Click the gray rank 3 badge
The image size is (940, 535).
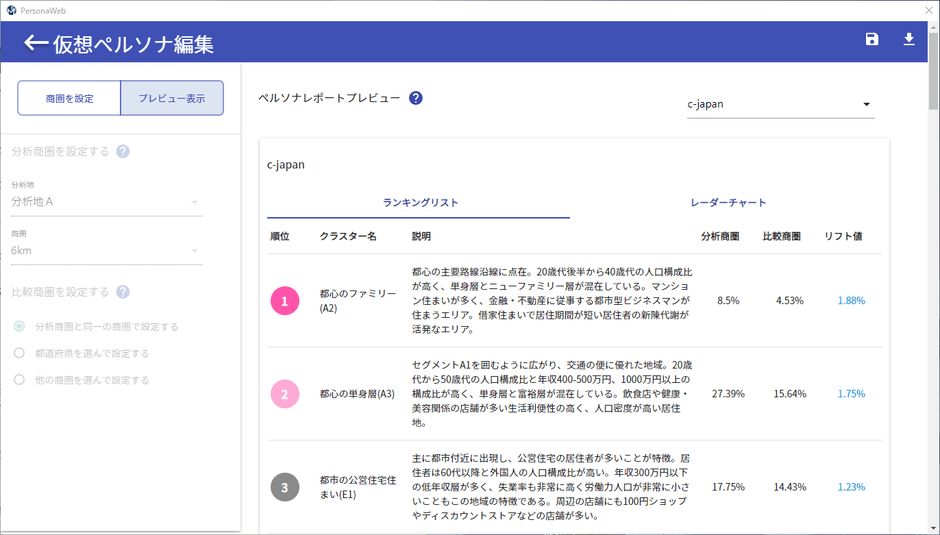tap(285, 487)
